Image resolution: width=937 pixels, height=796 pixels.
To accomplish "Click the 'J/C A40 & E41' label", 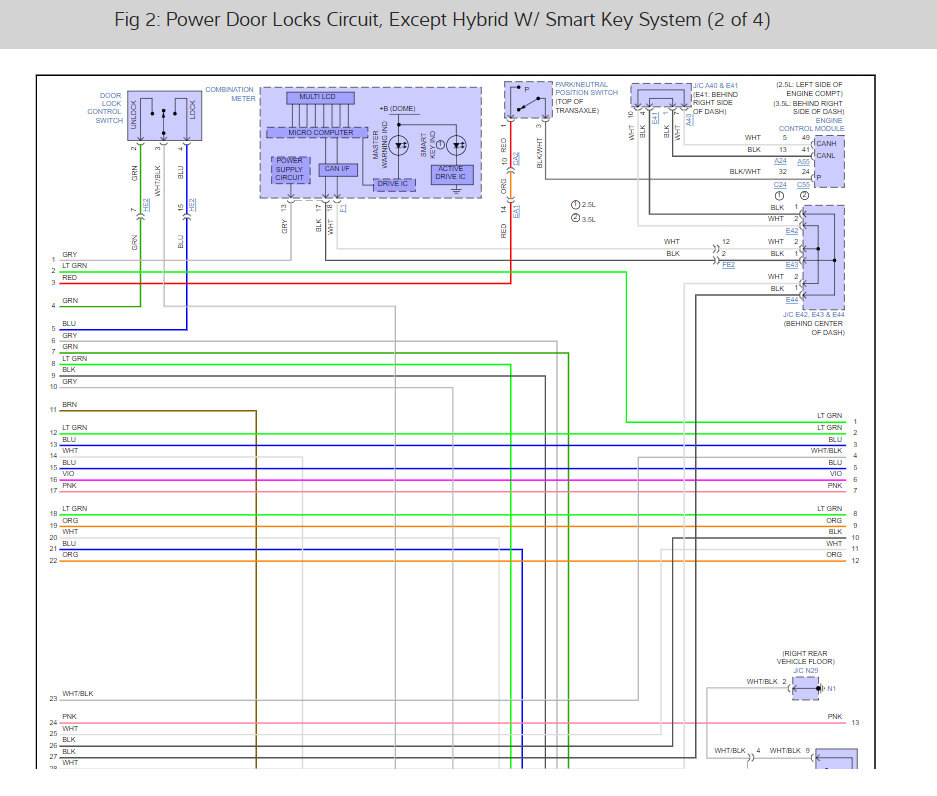I will (x=715, y=85).
